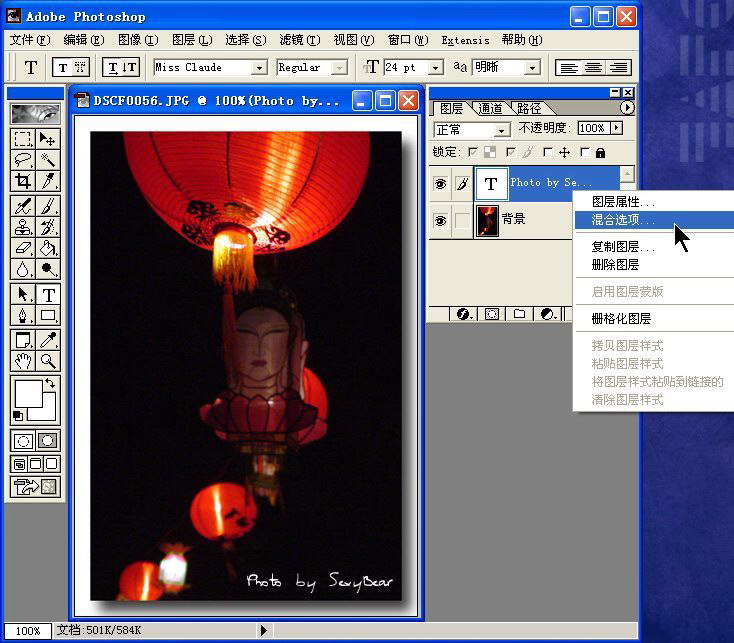This screenshot has width=734, height=643.
Task: Select the Crop tool in toolbox
Action: (x=23, y=181)
